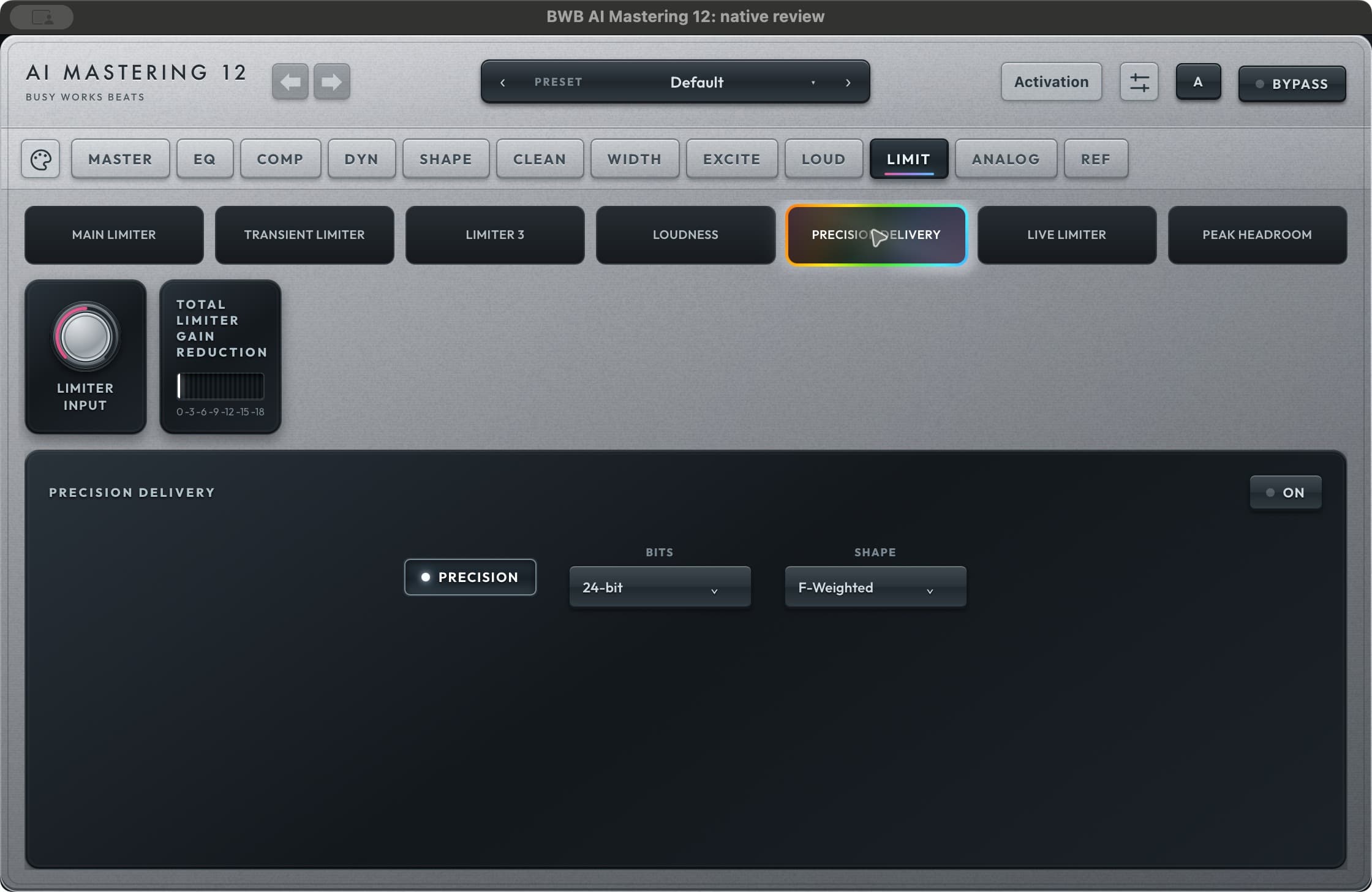Select the MAIN LIMITER section button
This screenshot has height=892, width=1372.
(114, 235)
